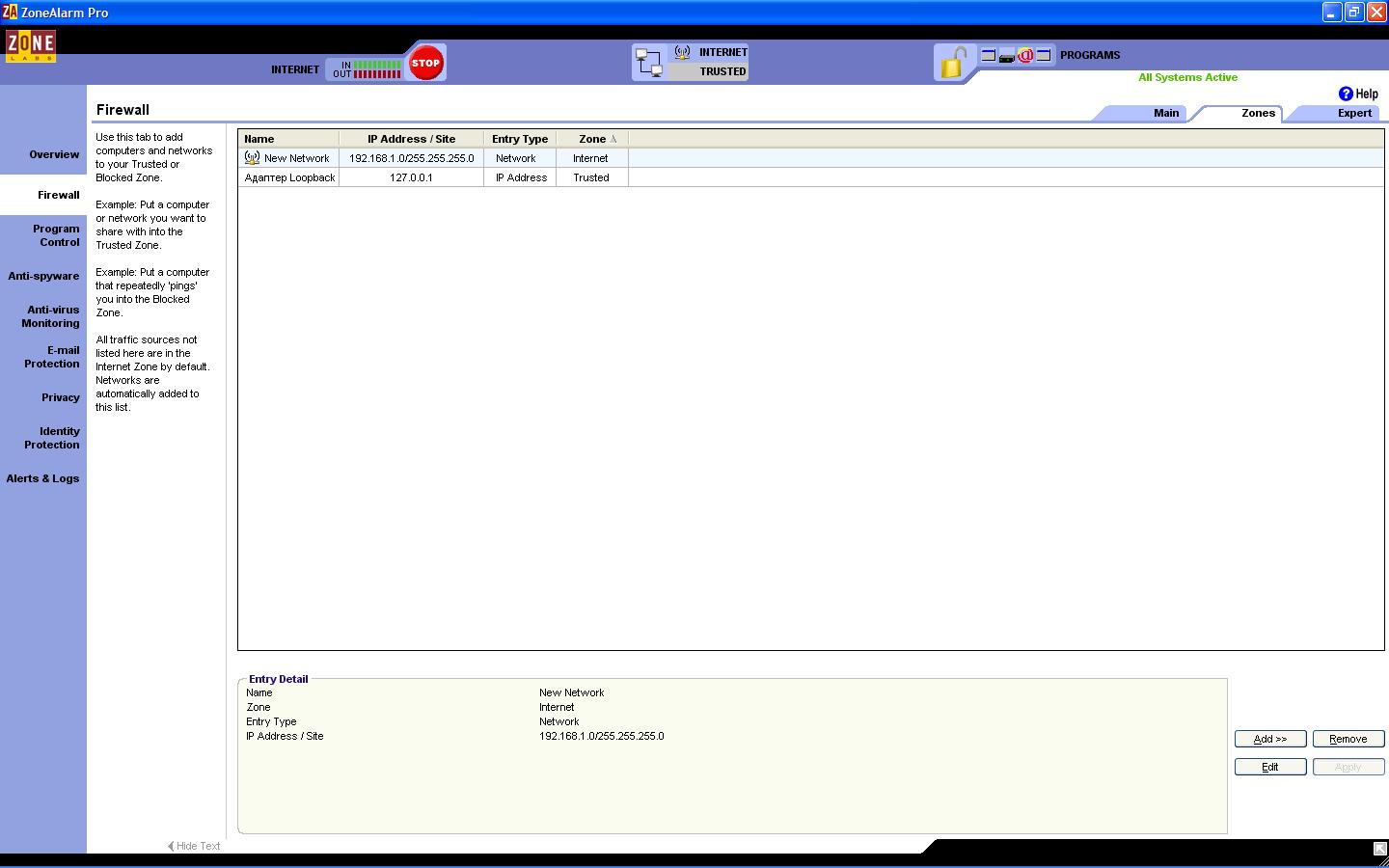Open the Overview panel
The width and height of the screenshot is (1389, 868).
(x=54, y=154)
